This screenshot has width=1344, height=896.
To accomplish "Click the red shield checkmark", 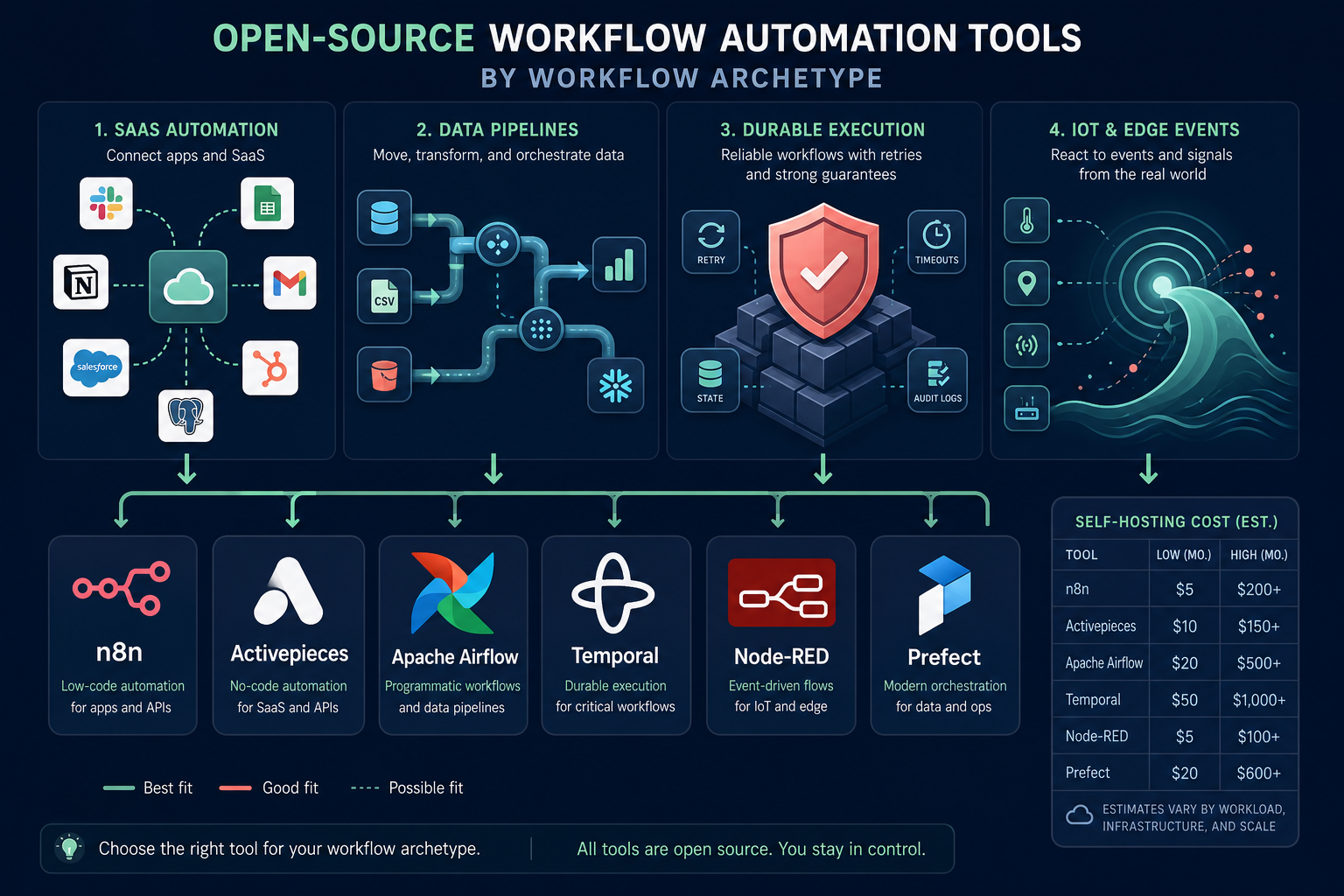I will [823, 271].
